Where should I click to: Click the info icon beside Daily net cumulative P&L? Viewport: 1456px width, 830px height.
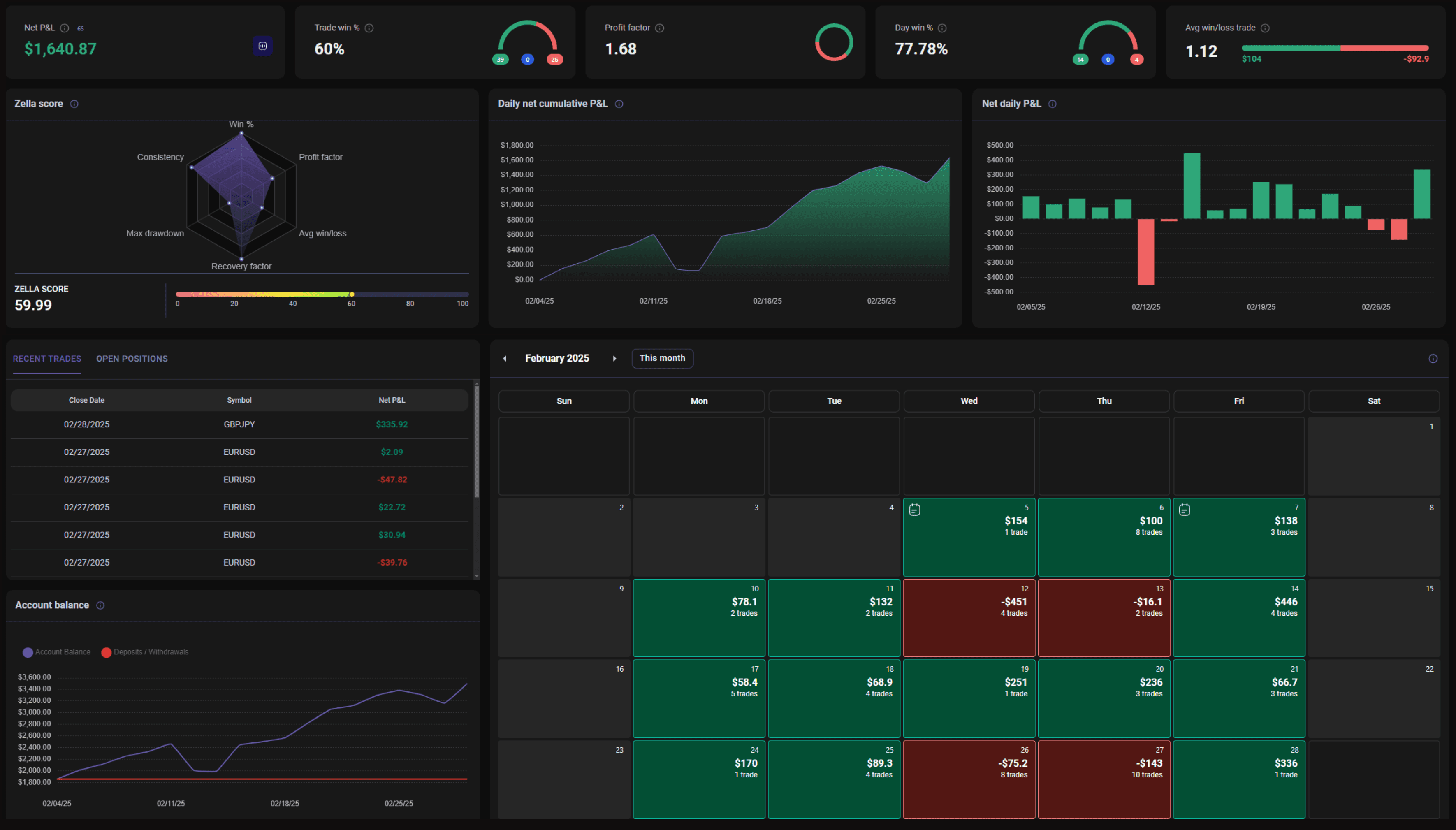tap(619, 104)
